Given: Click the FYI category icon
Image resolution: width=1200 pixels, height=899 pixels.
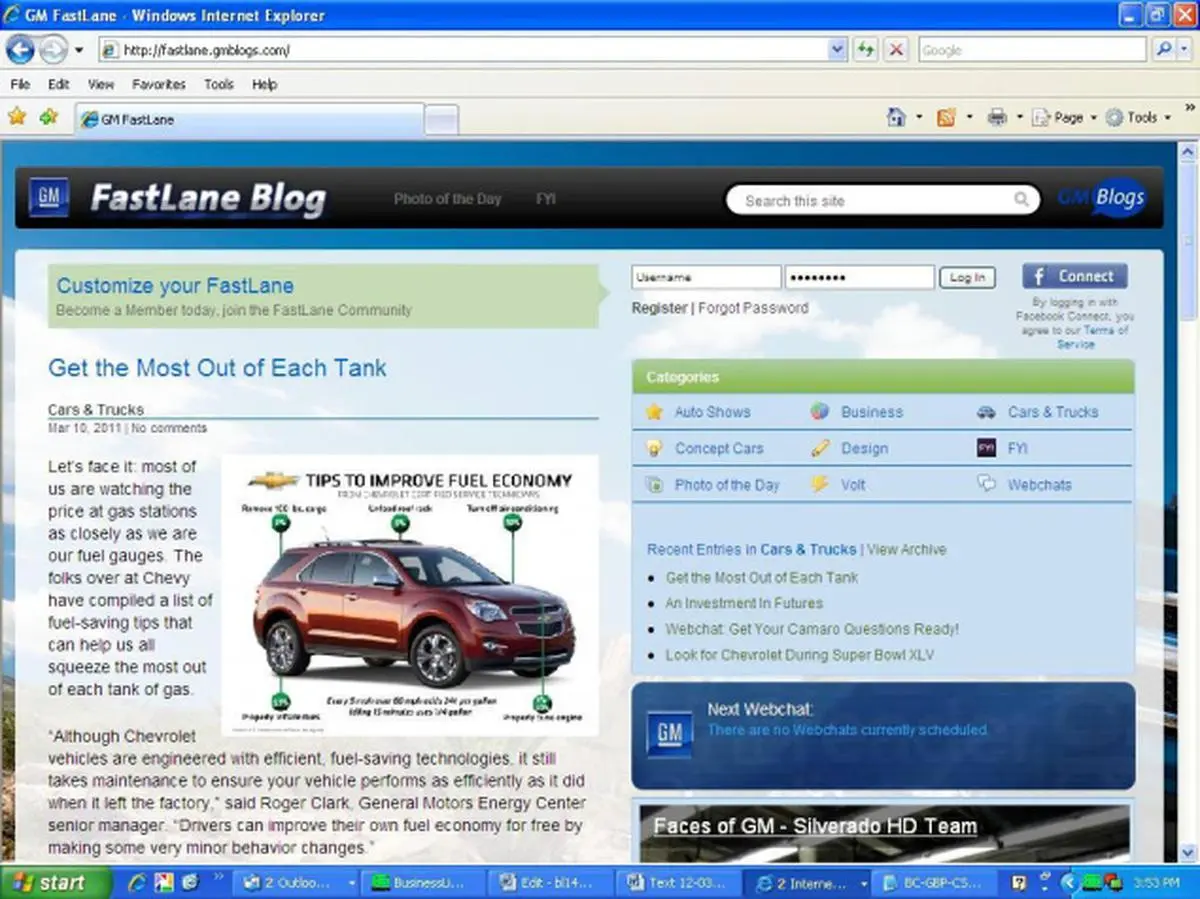Looking at the screenshot, I should click(987, 449).
